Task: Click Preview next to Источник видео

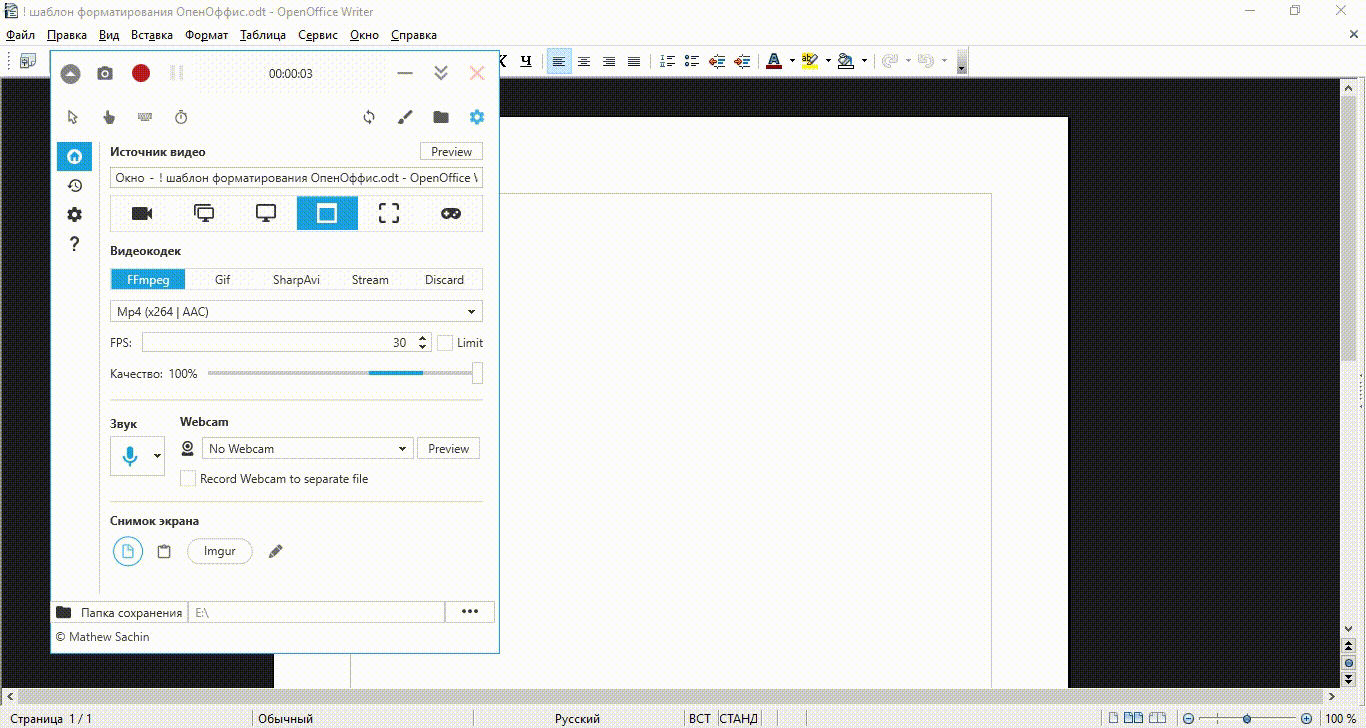Action: tap(451, 152)
